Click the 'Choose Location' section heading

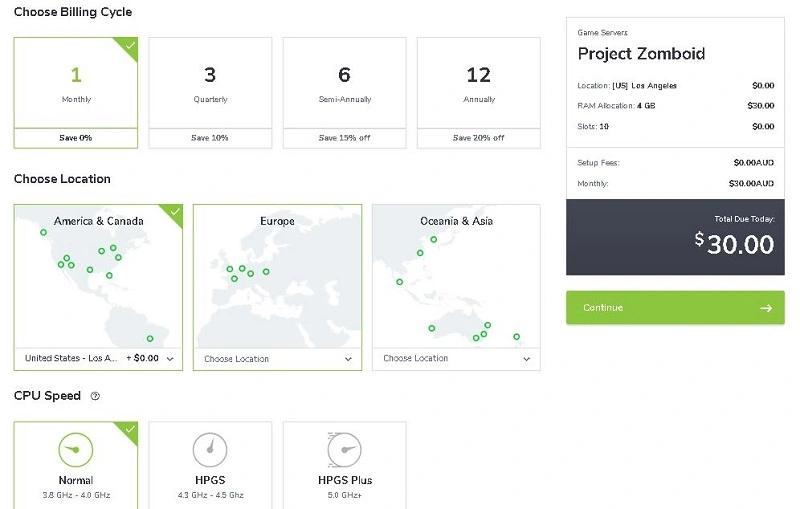click(x=62, y=179)
